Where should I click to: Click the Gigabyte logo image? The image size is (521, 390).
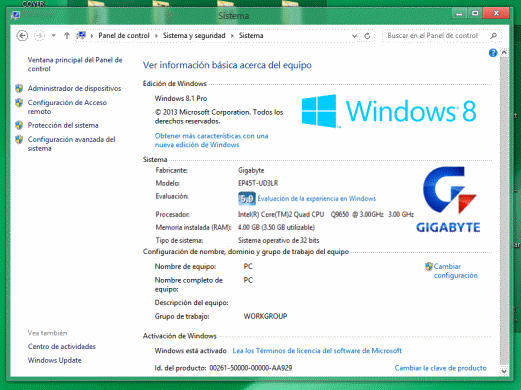[x=448, y=199]
